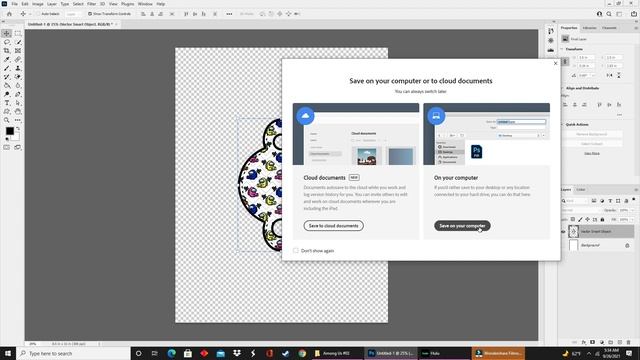
Task: Open the layer Kind filter dropdown
Action: (x=575, y=201)
